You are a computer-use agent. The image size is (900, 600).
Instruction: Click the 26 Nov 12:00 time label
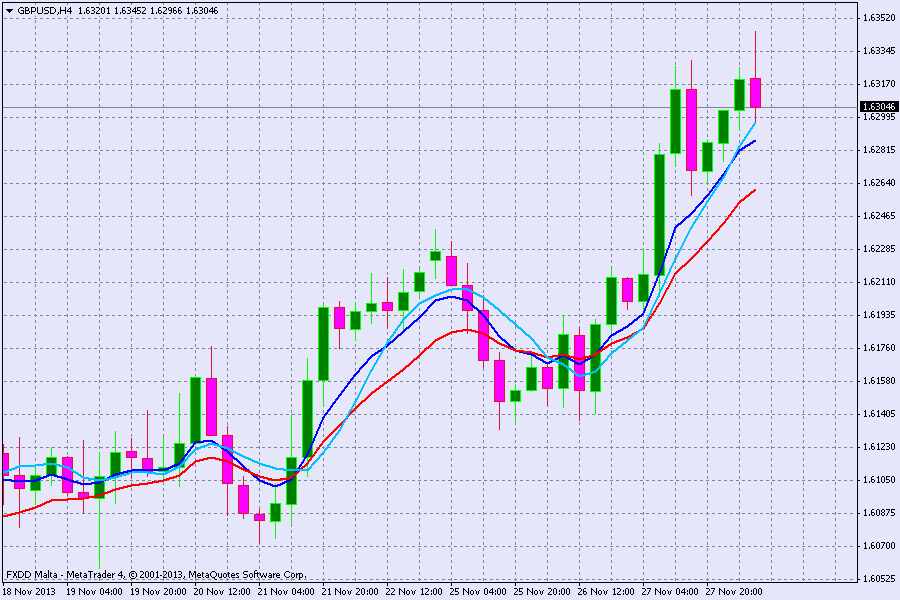[x=607, y=591]
